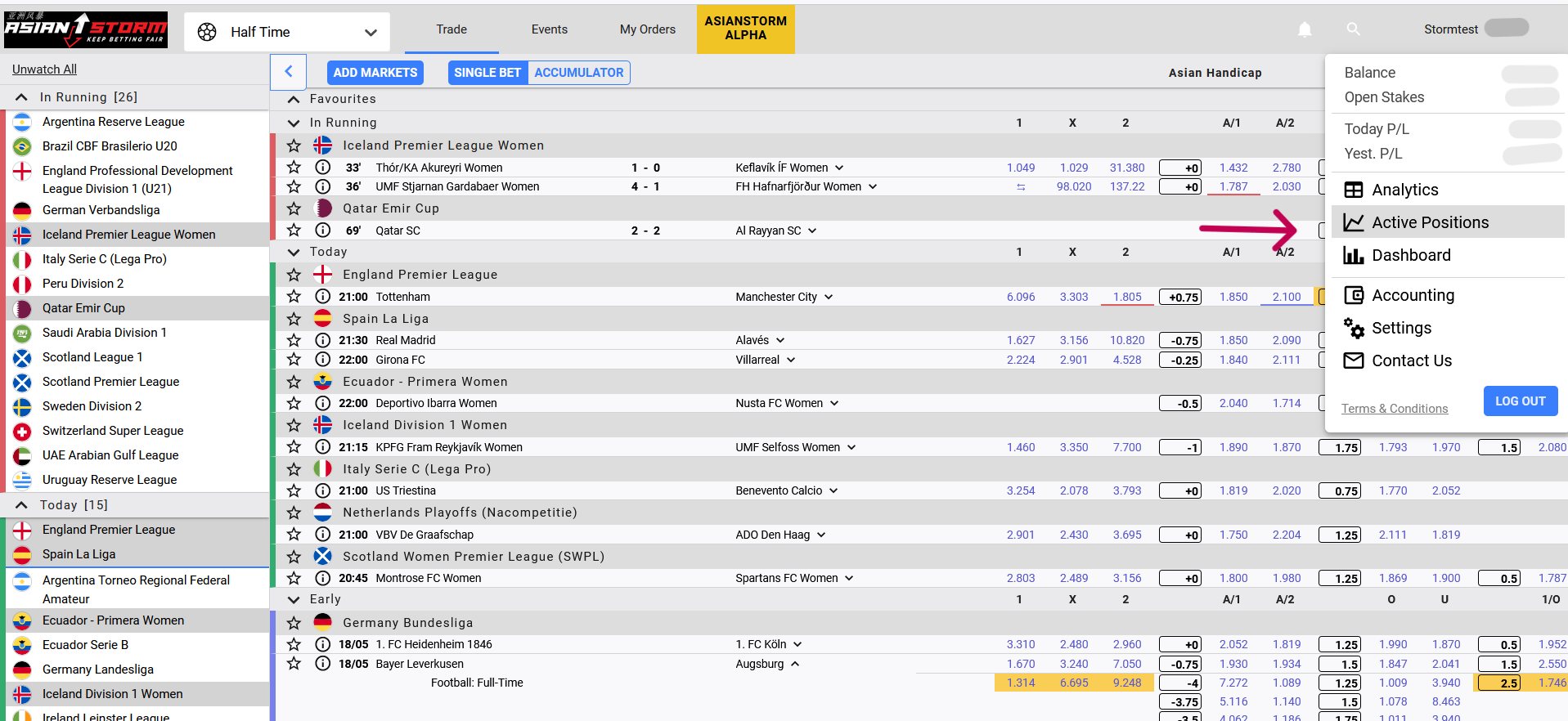1568x721 pixels.
Task: Open info icon for Real Madrid match
Action: pos(323,340)
